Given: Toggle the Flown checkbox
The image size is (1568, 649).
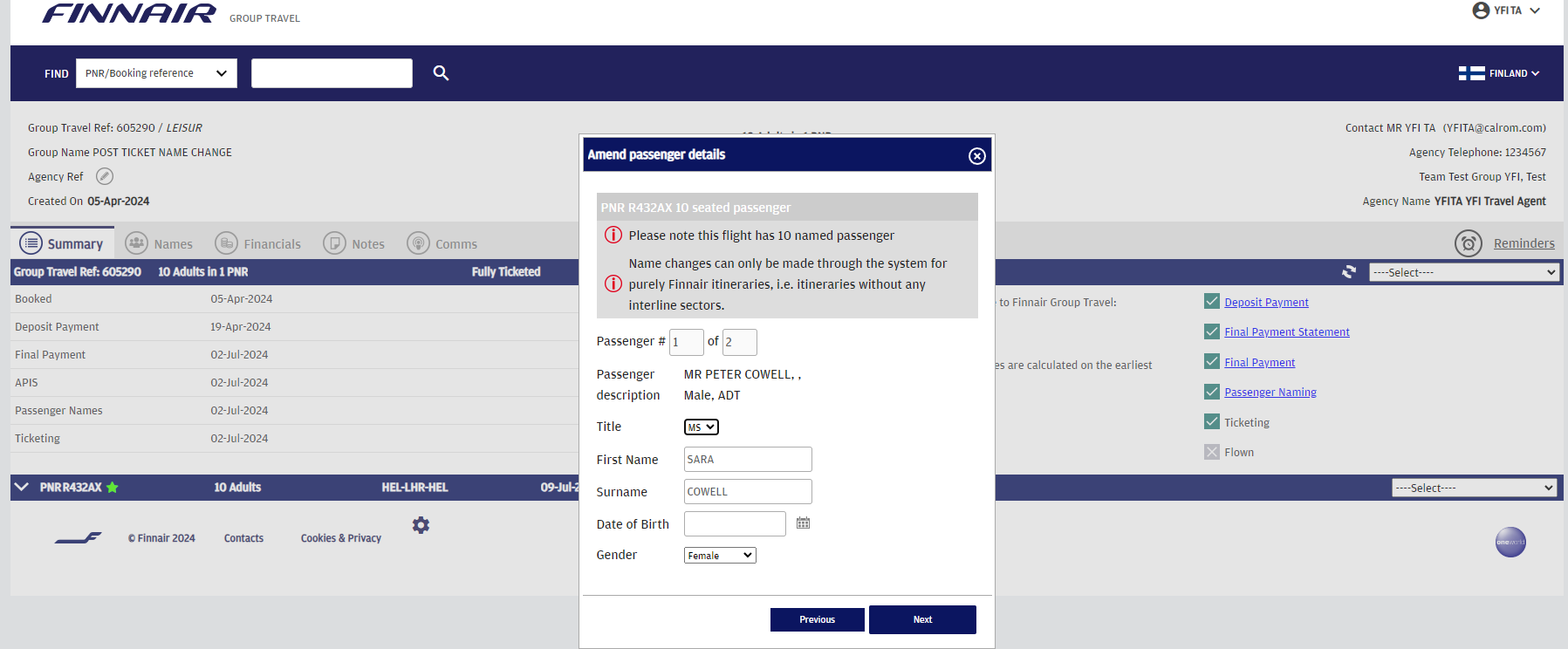Looking at the screenshot, I should tap(1212, 452).
